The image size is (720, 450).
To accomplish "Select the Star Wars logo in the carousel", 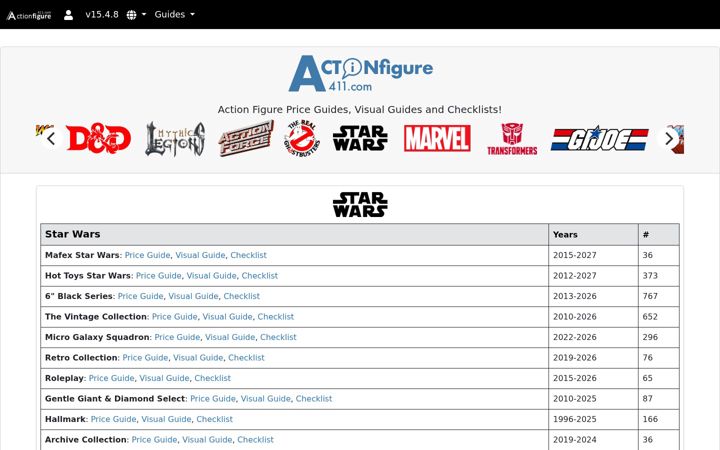I will point(360,139).
